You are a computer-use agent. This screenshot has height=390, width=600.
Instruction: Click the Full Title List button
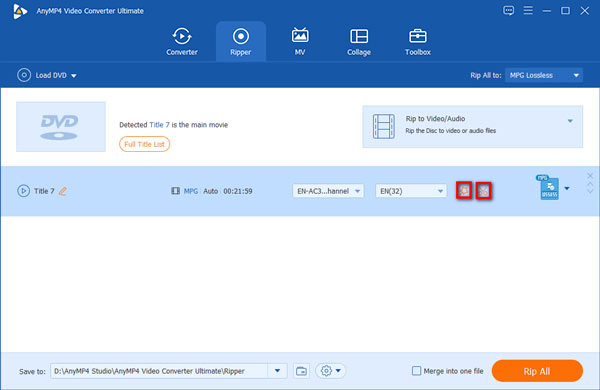(x=144, y=144)
